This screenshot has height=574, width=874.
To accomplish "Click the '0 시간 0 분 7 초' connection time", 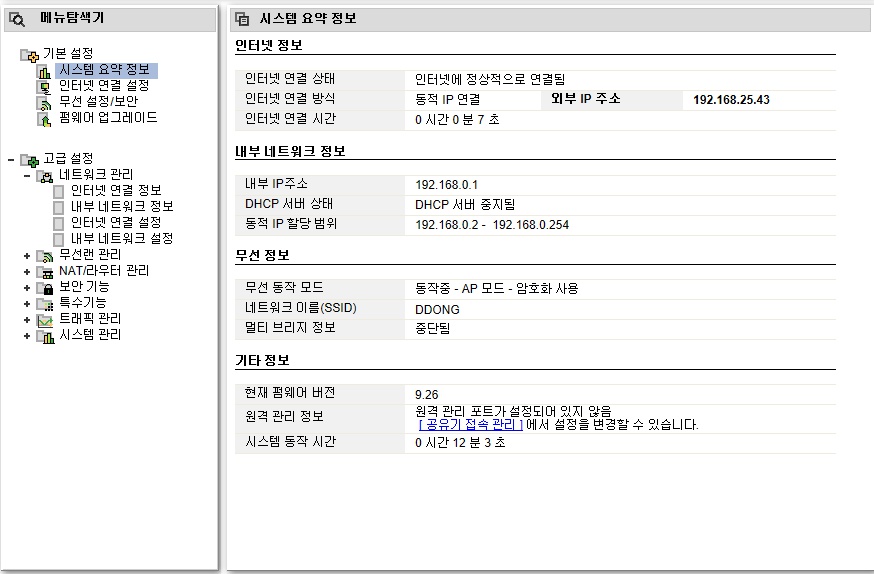I will 457,119.
